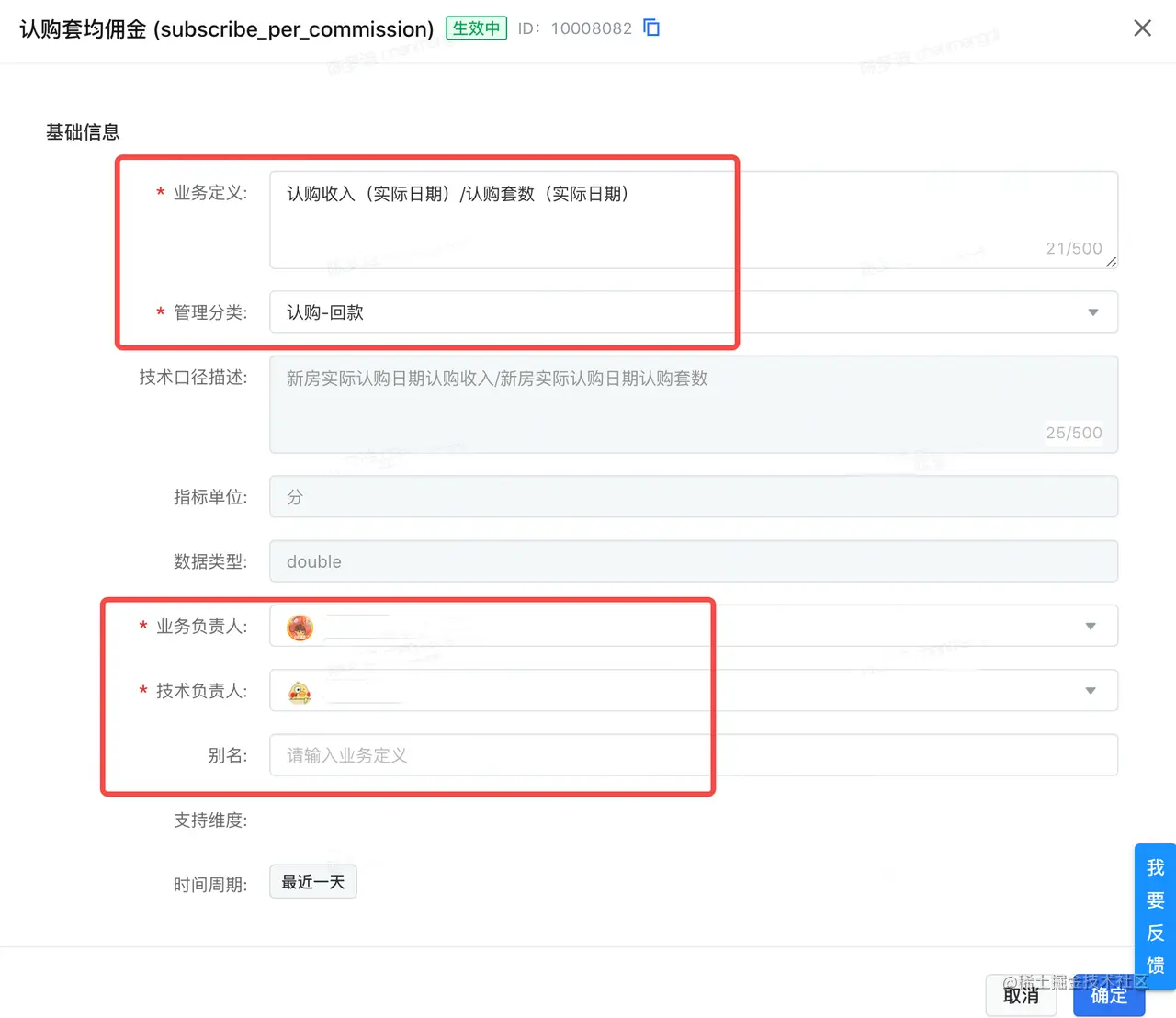Open the 我要反馈 feedback tab
Image resolution: width=1176 pixels, height=1018 pixels.
click(x=1156, y=916)
